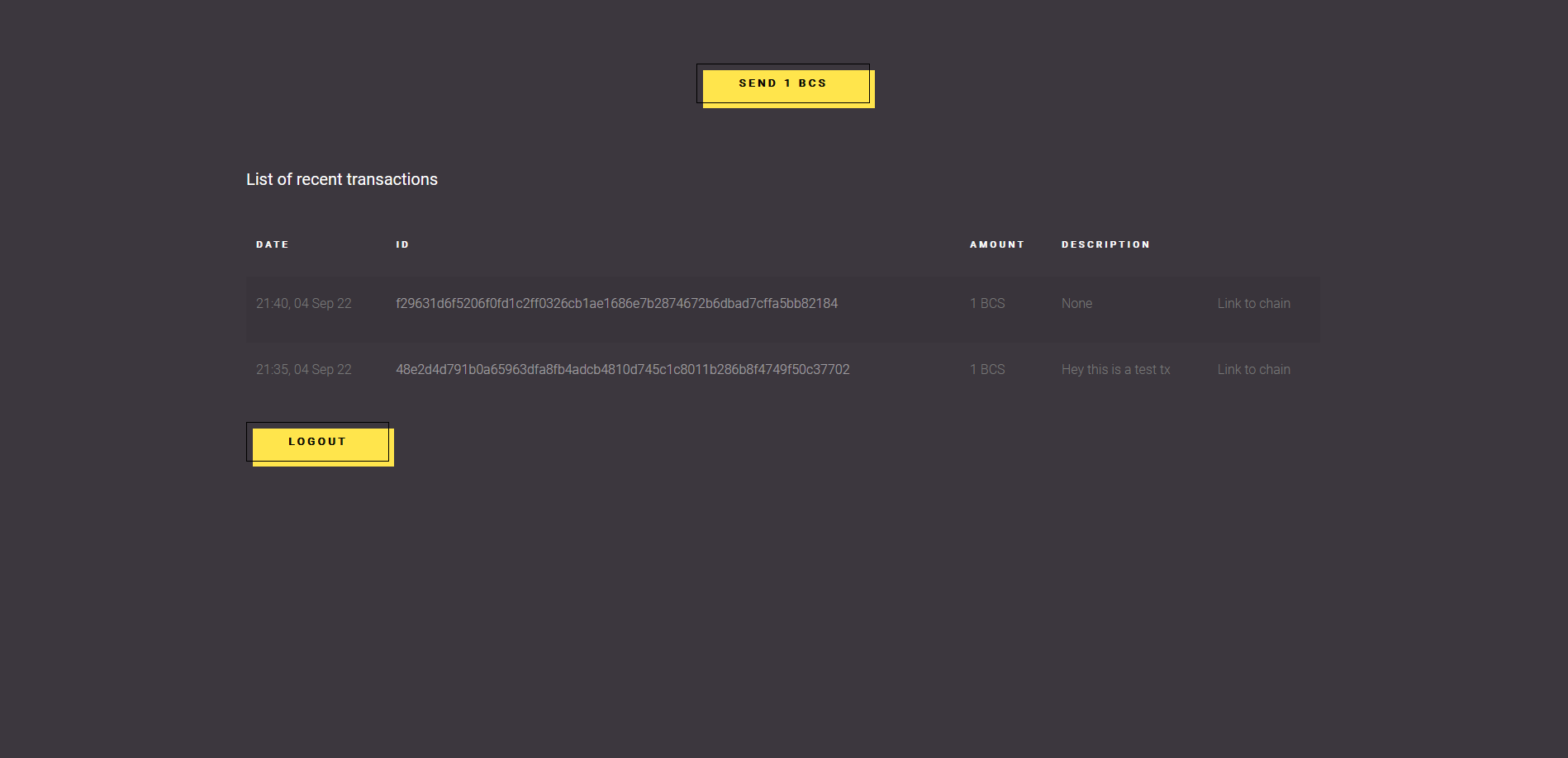This screenshot has width=1568, height=758.
Task: Click the timestamp 21:35, 04 Sep 22
Action: 303,369
